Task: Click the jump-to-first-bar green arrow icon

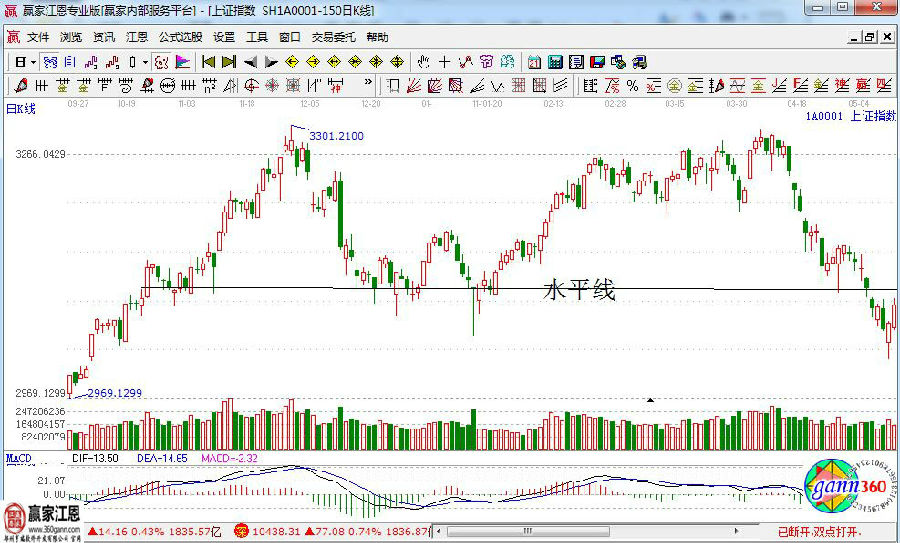Action: (208, 62)
